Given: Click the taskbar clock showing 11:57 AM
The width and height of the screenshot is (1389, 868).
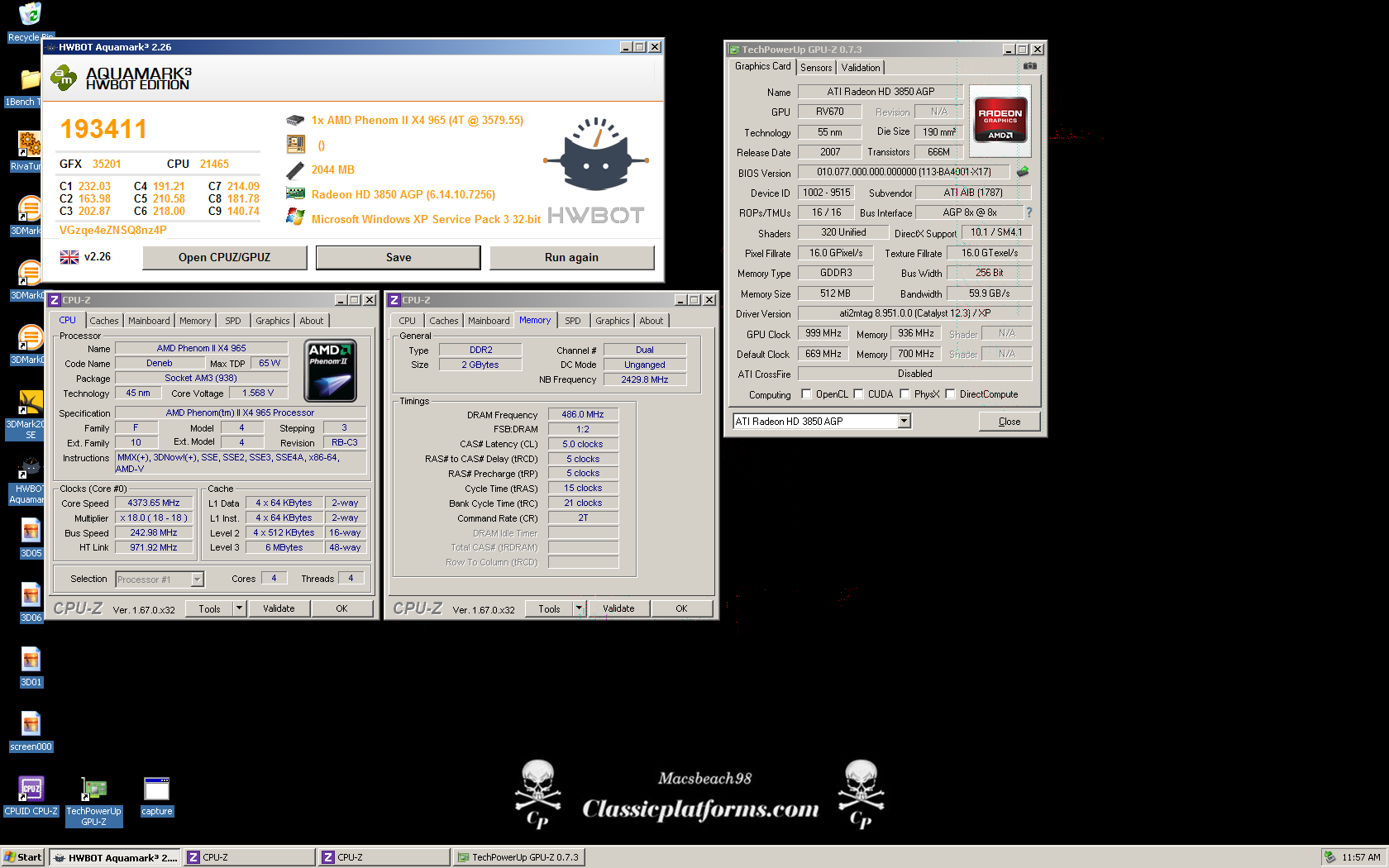Looking at the screenshot, I should point(1361,857).
